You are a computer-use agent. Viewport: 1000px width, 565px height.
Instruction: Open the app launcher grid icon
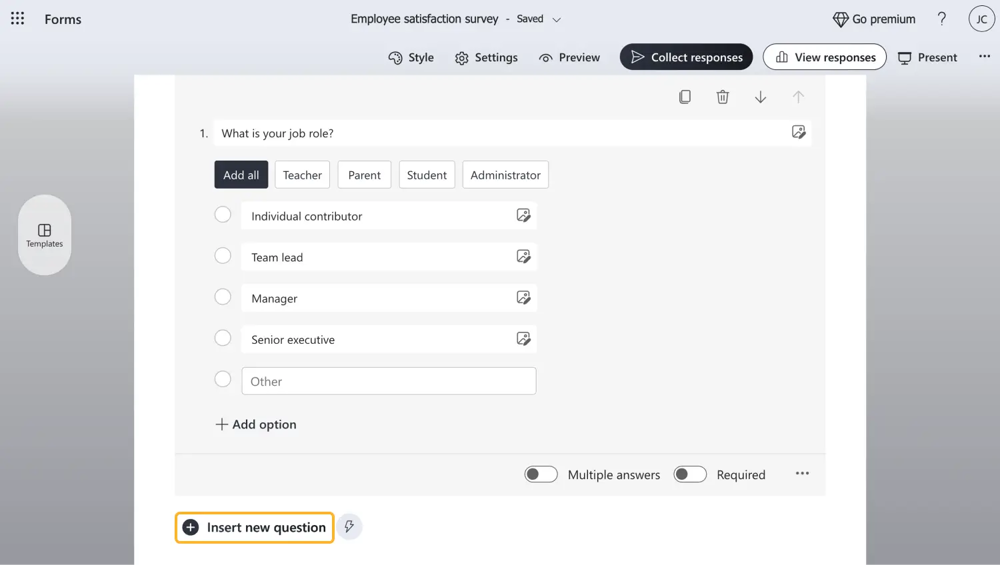[x=18, y=19]
